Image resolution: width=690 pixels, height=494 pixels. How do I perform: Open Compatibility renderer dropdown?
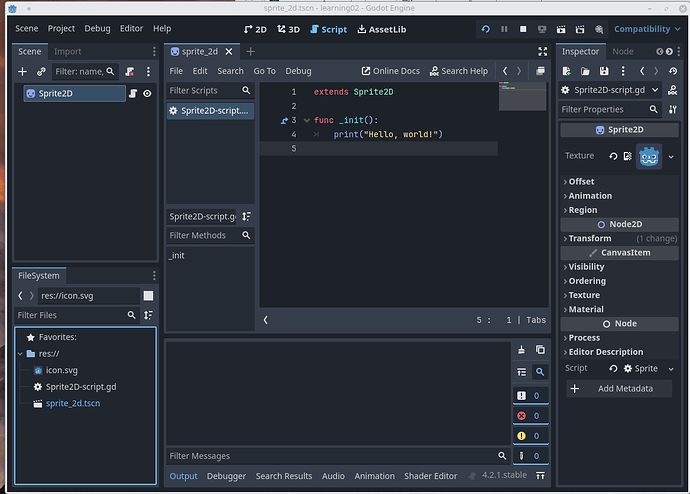[x=647, y=29]
